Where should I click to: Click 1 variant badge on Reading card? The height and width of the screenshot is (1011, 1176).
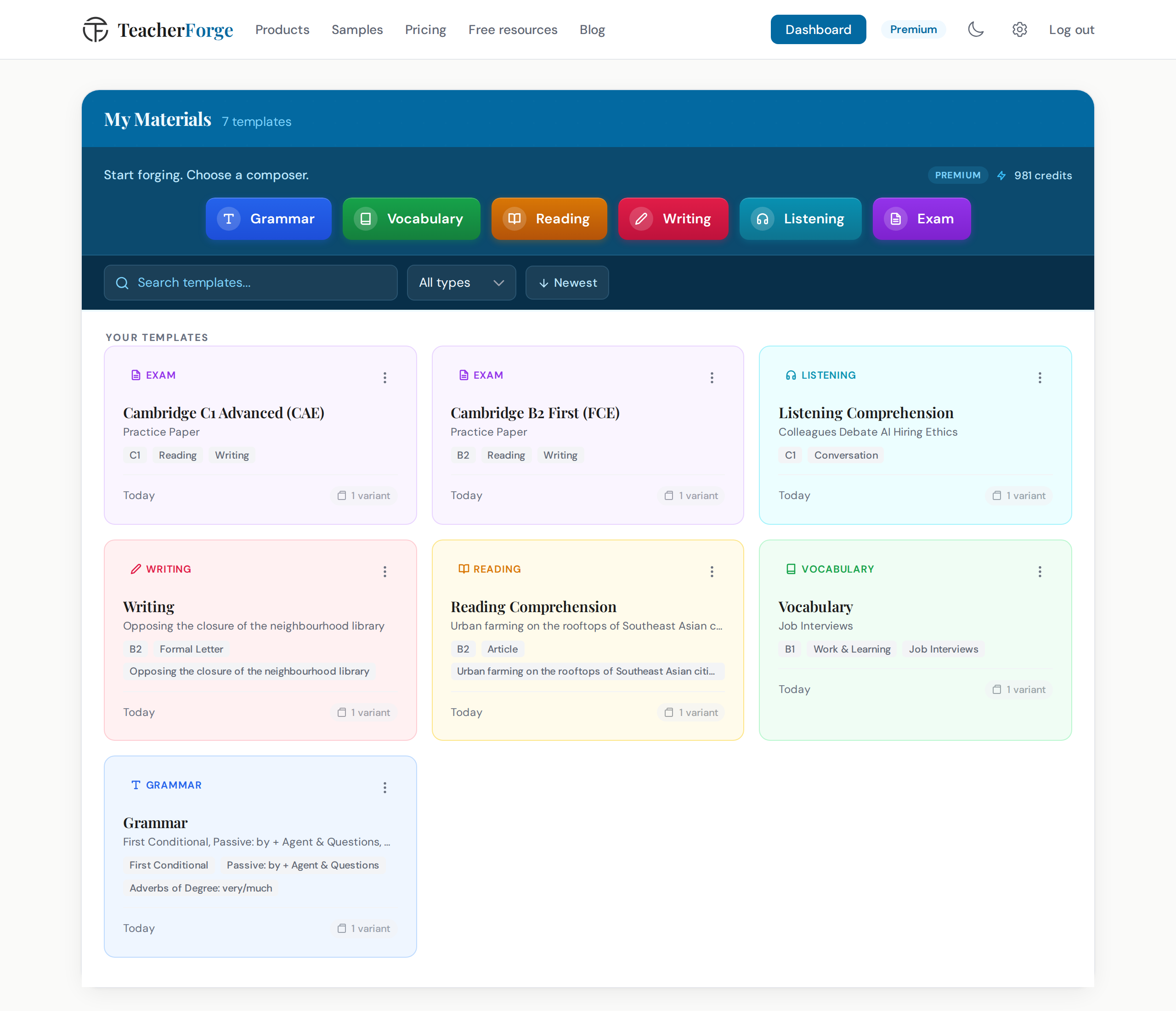(x=691, y=712)
